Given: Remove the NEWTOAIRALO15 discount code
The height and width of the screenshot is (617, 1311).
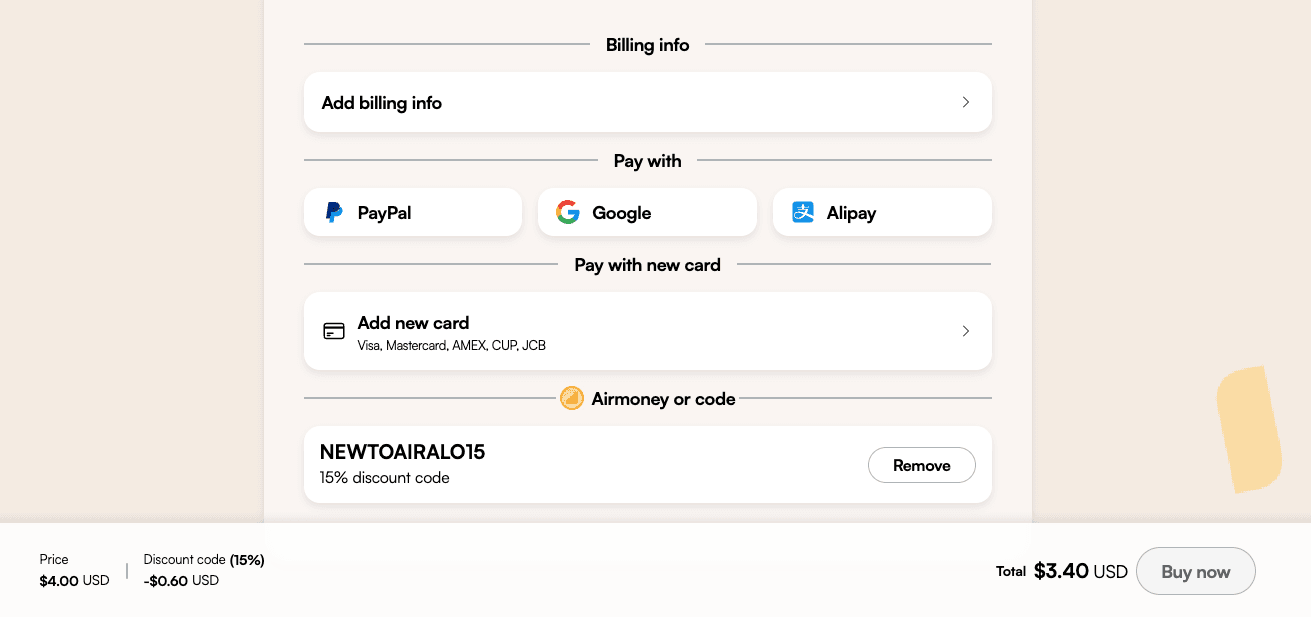Looking at the screenshot, I should coord(921,465).
